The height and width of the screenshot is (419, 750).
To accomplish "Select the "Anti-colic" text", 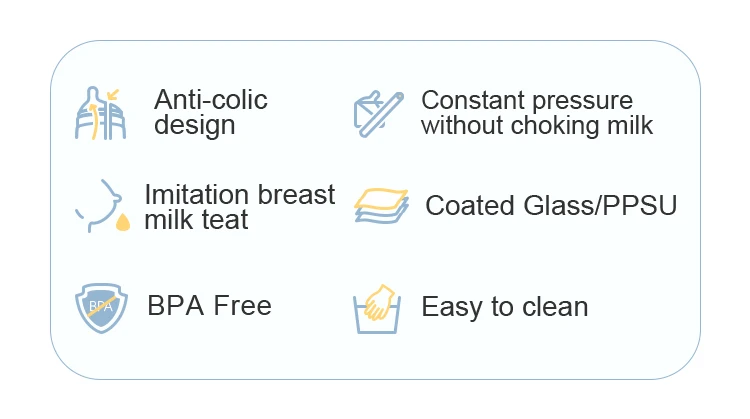I will (211, 100).
